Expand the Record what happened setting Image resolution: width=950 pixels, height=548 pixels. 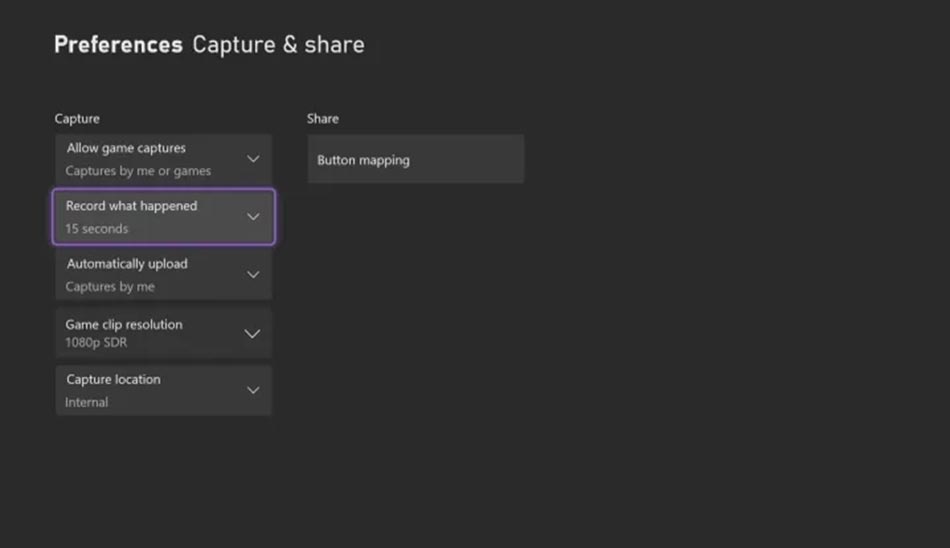click(x=164, y=217)
